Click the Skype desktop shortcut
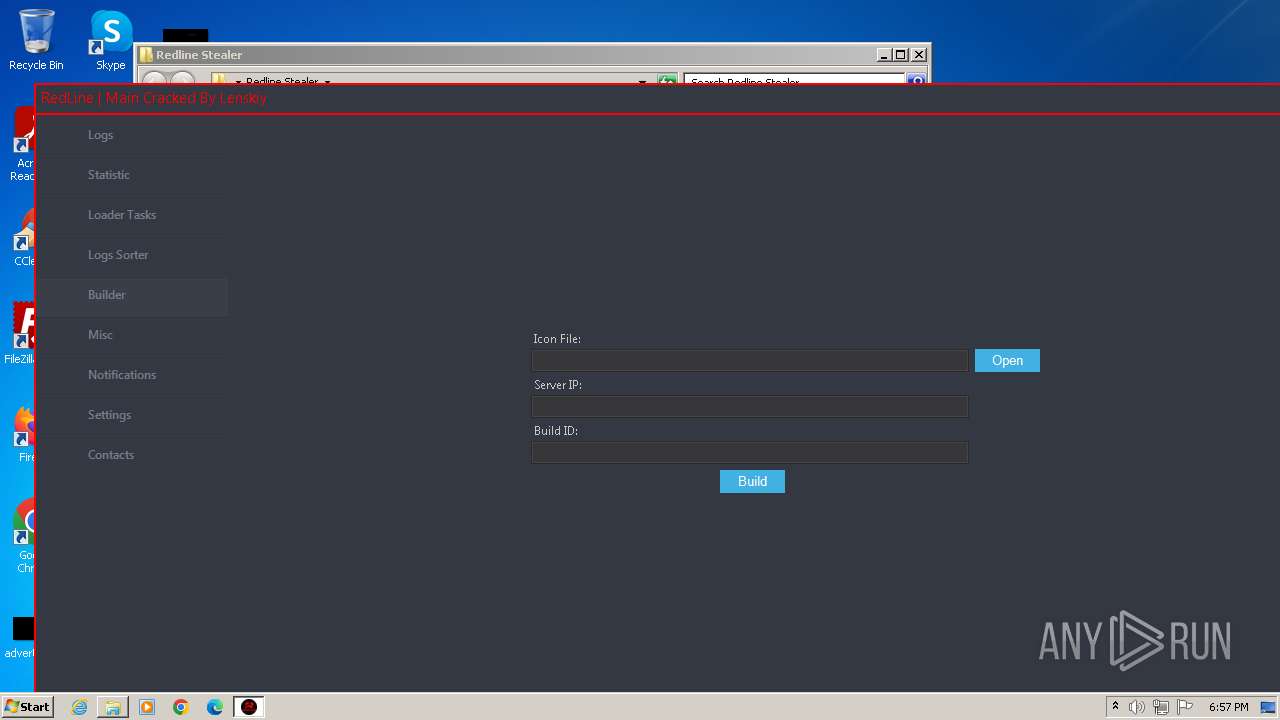The image size is (1280, 720). 110,40
